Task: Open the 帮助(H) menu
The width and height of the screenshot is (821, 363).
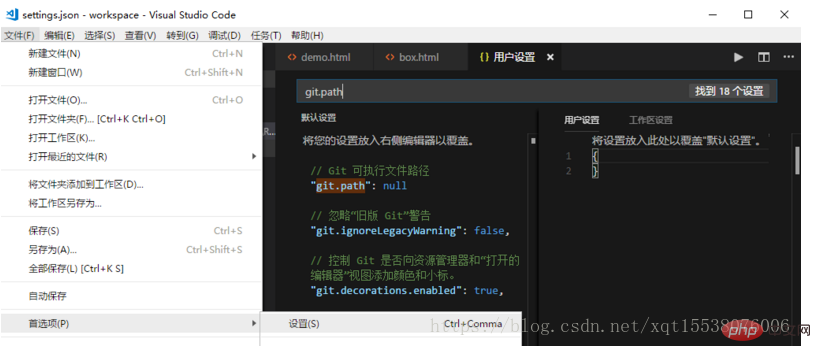Action: pos(307,35)
